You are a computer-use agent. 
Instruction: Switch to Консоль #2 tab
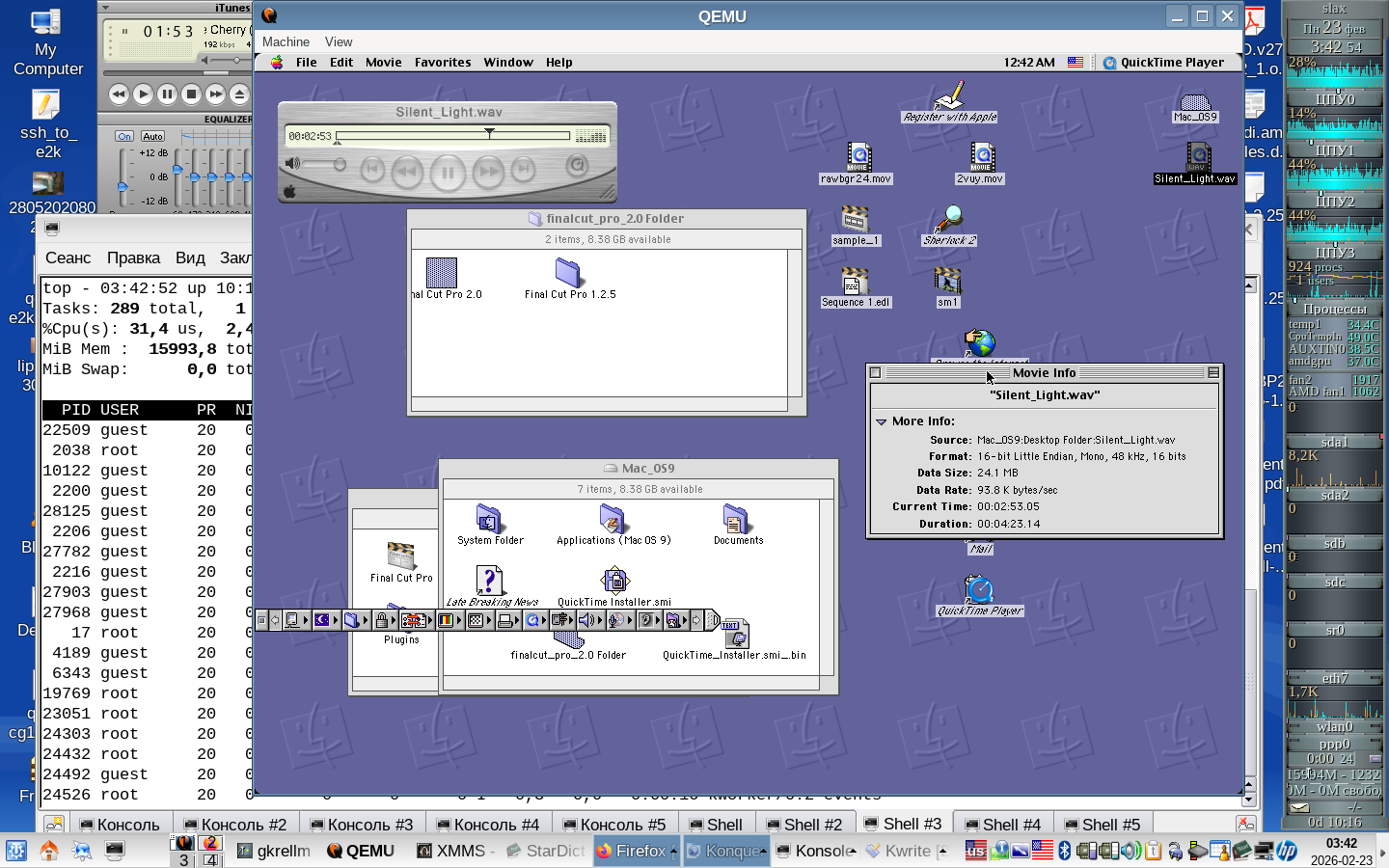coord(234,825)
